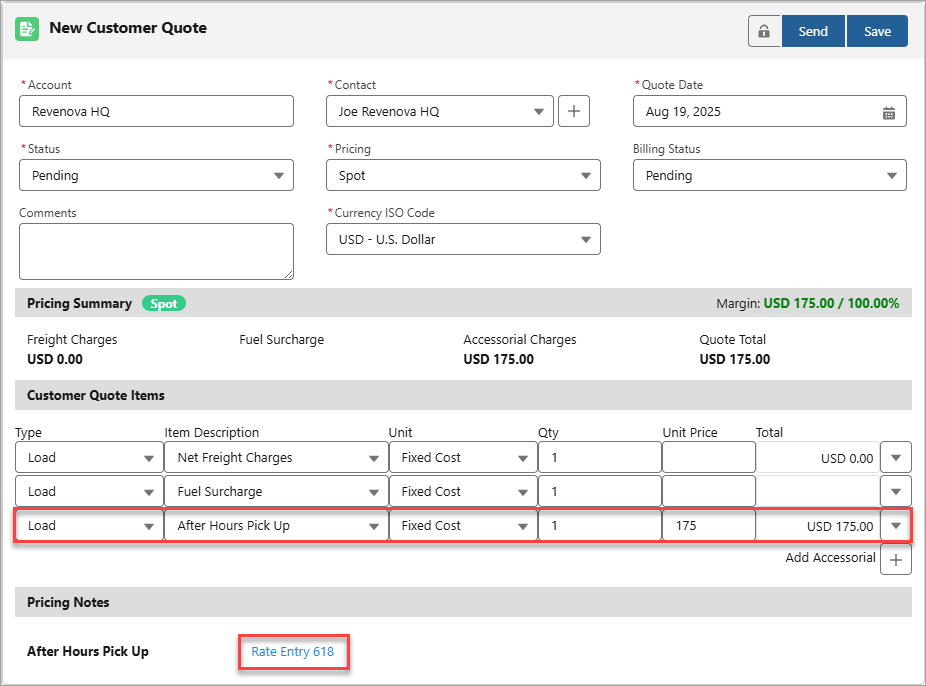
Task: Open the Contact dropdown
Action: 439,111
